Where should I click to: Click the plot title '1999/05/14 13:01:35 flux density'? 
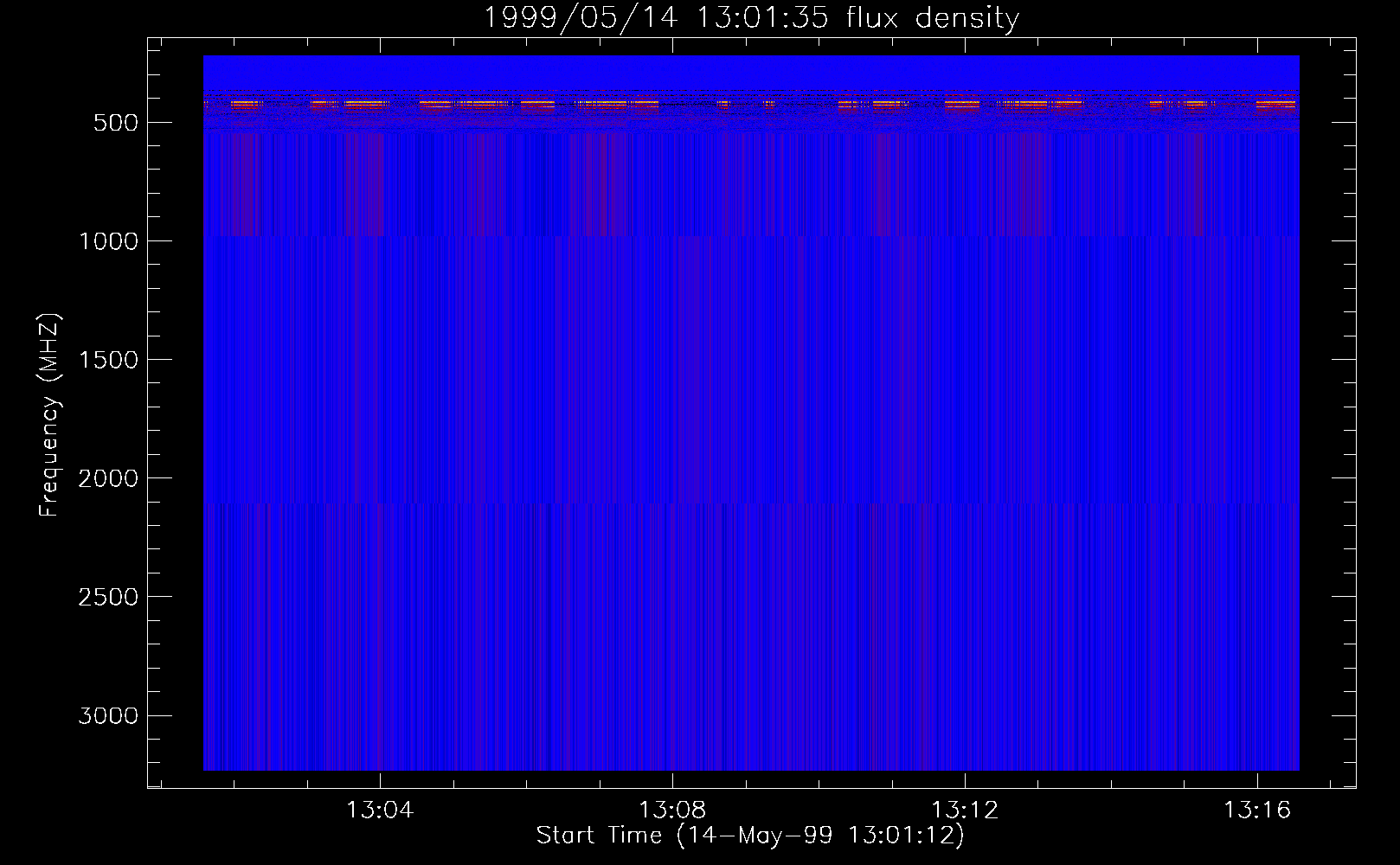tap(750, 17)
